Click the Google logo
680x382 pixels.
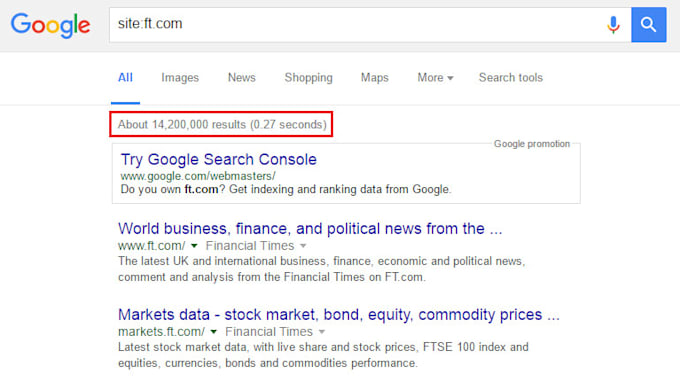coord(50,25)
